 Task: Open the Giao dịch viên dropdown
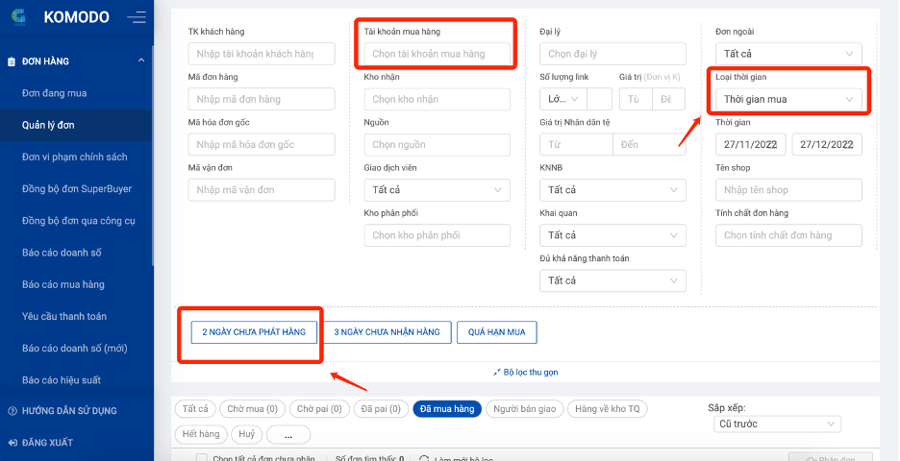click(437, 189)
